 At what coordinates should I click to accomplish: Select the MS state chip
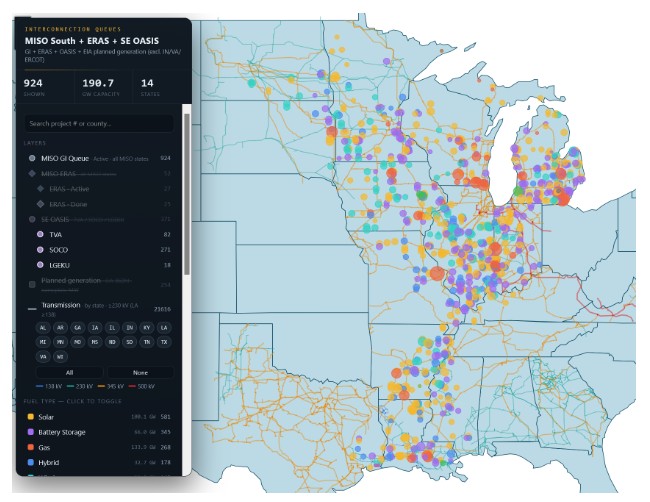95,342
